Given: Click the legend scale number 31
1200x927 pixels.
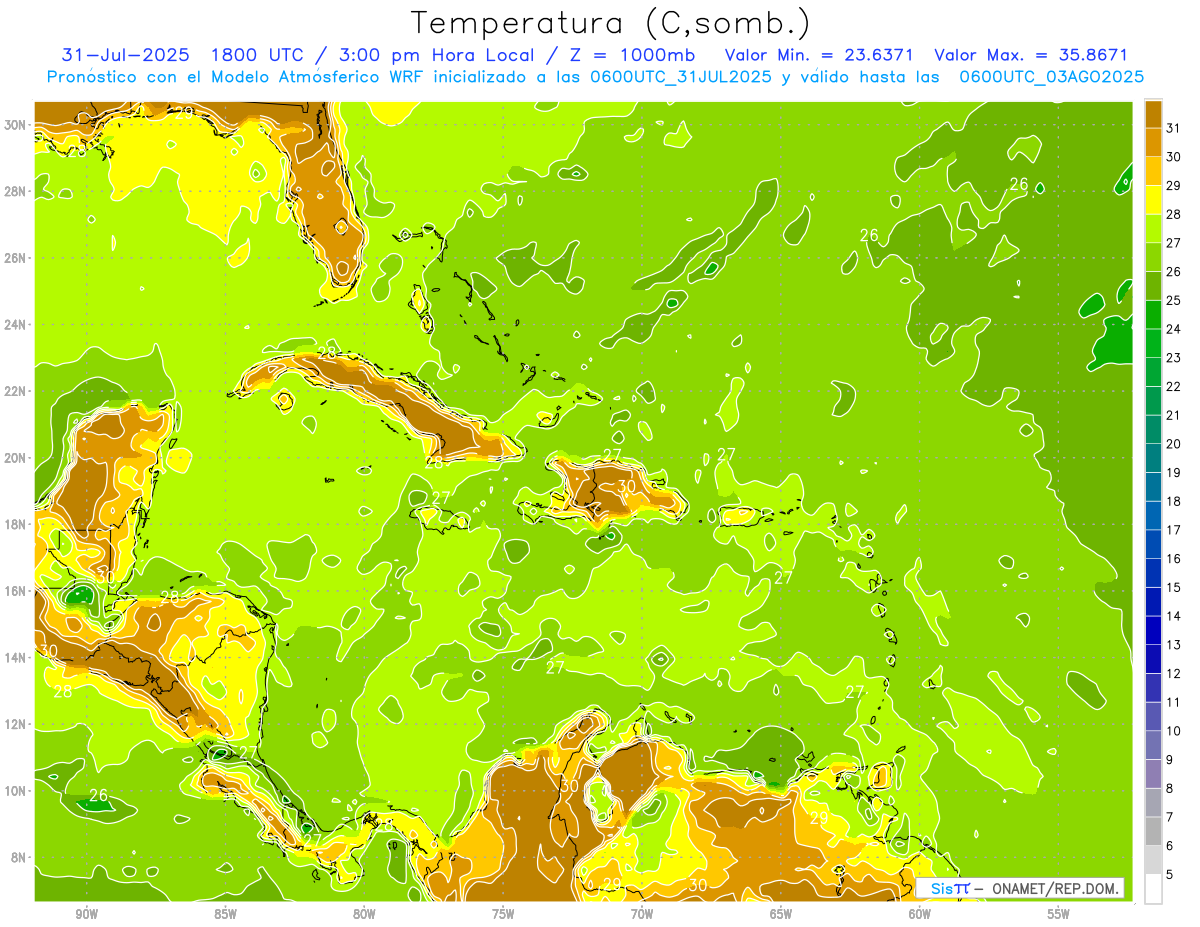Looking at the screenshot, I should 1173,128.
